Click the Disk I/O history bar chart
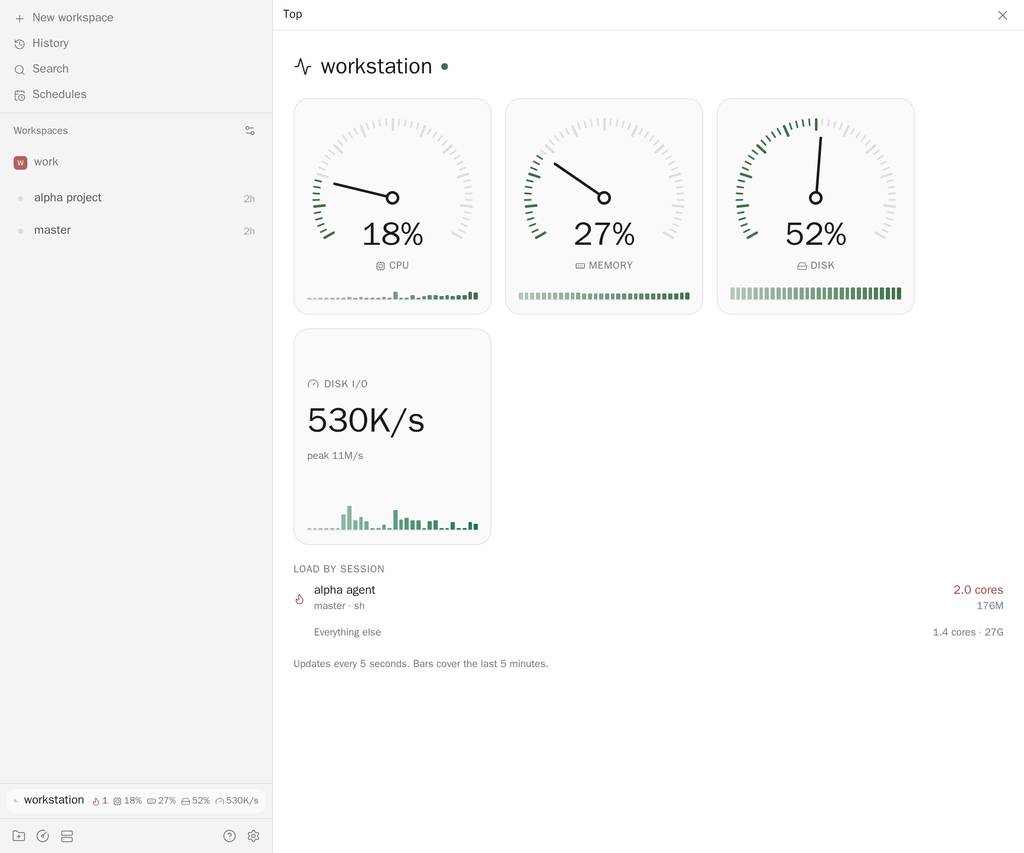Image resolution: width=1024 pixels, height=853 pixels. [x=392, y=517]
